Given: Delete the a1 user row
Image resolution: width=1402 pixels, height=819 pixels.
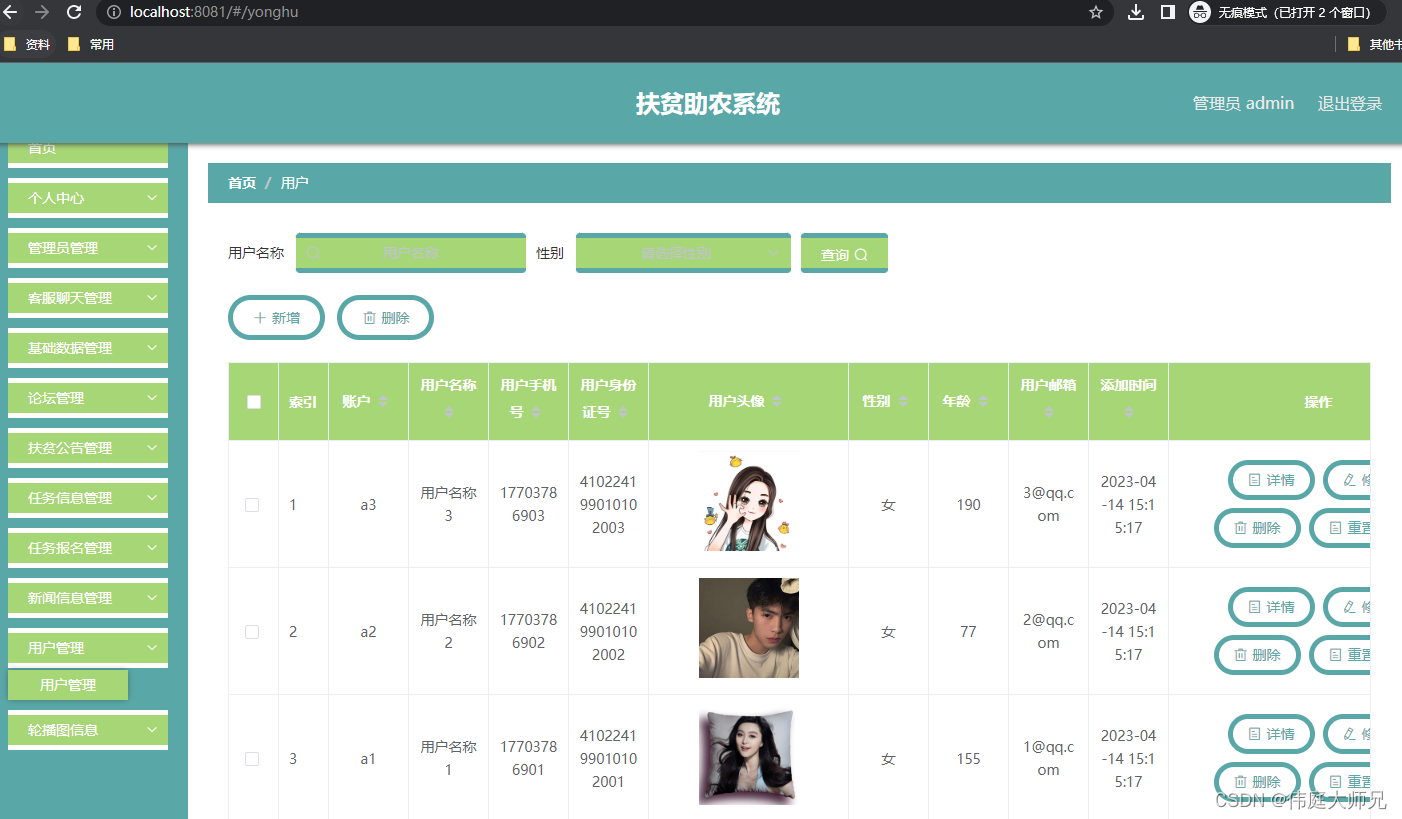Looking at the screenshot, I should click(x=1257, y=782).
